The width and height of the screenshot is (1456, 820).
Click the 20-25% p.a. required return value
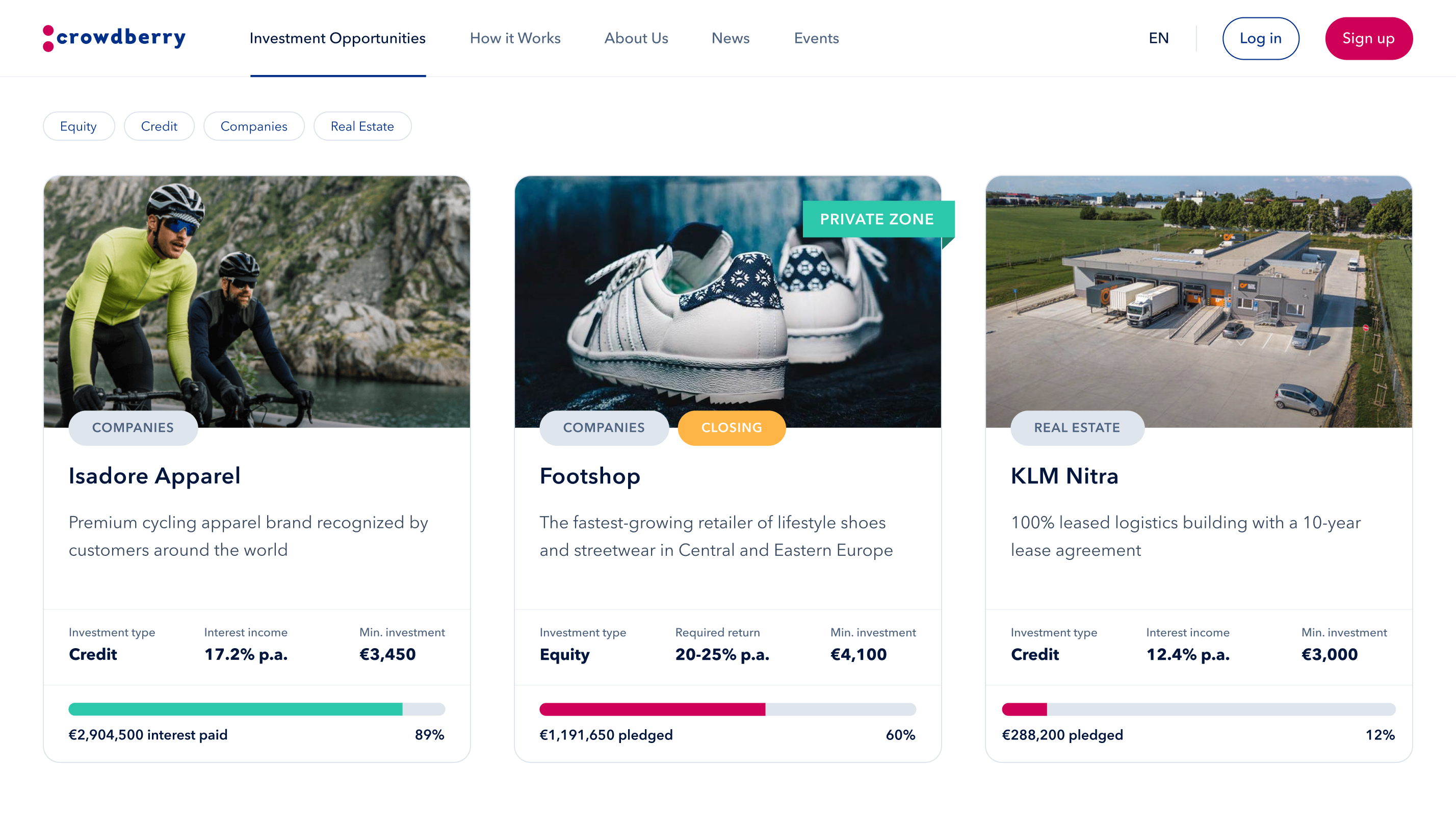click(722, 654)
